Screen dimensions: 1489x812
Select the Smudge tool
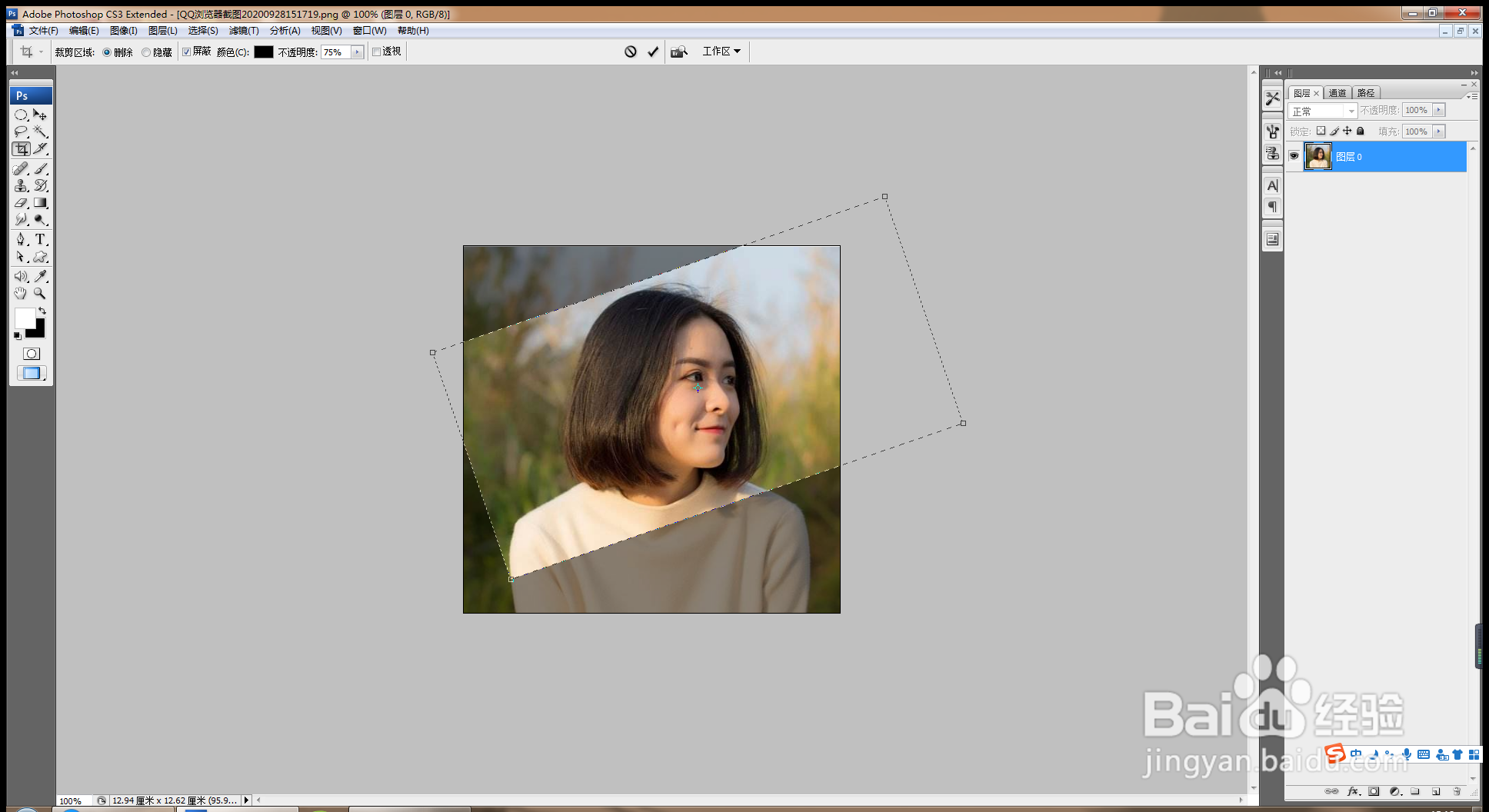[x=21, y=219]
